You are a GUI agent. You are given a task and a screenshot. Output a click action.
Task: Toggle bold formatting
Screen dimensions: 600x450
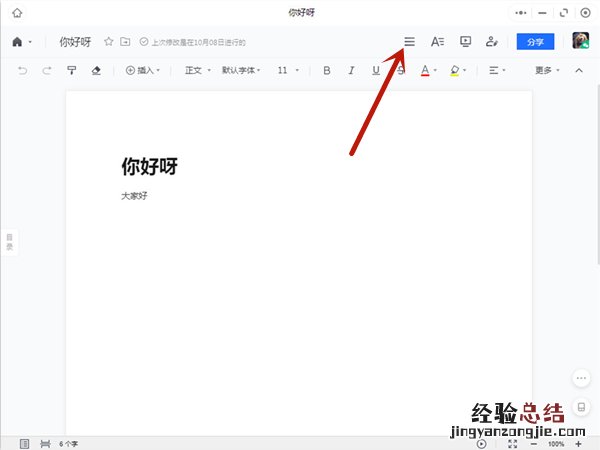pos(326,71)
